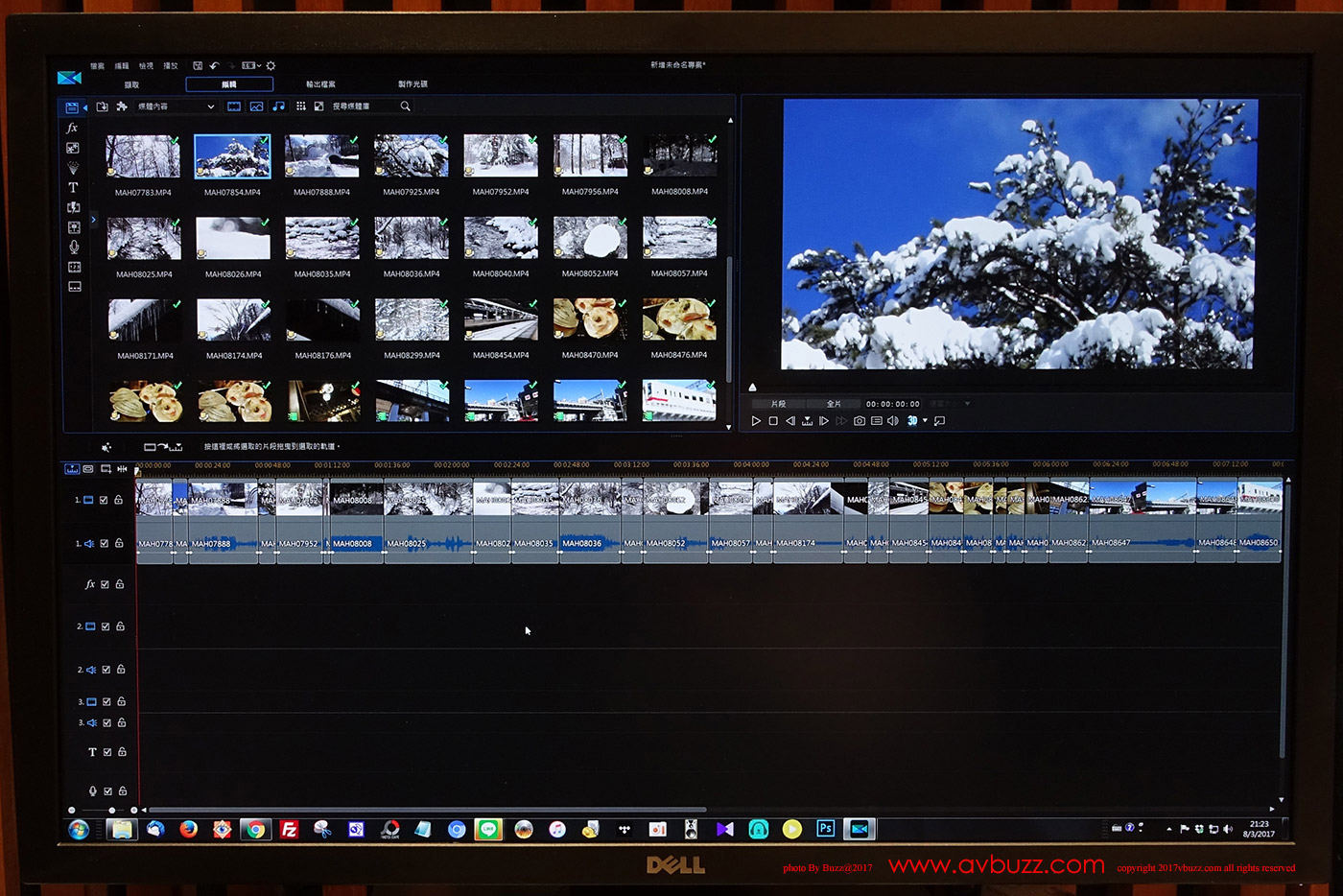This screenshot has width=1343, height=896.
Task: Click the magic wand tool above the timeline
Action: coord(106,447)
